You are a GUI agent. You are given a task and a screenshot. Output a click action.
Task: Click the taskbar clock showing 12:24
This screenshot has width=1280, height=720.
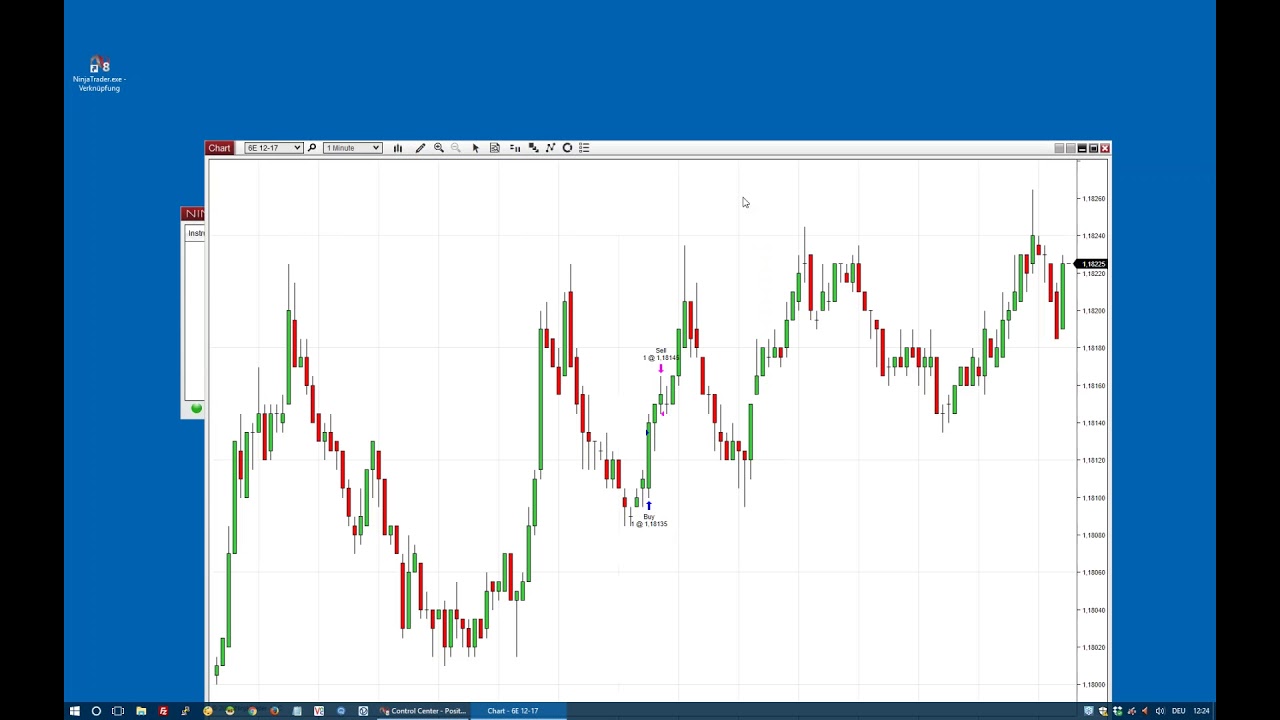pos(1201,711)
